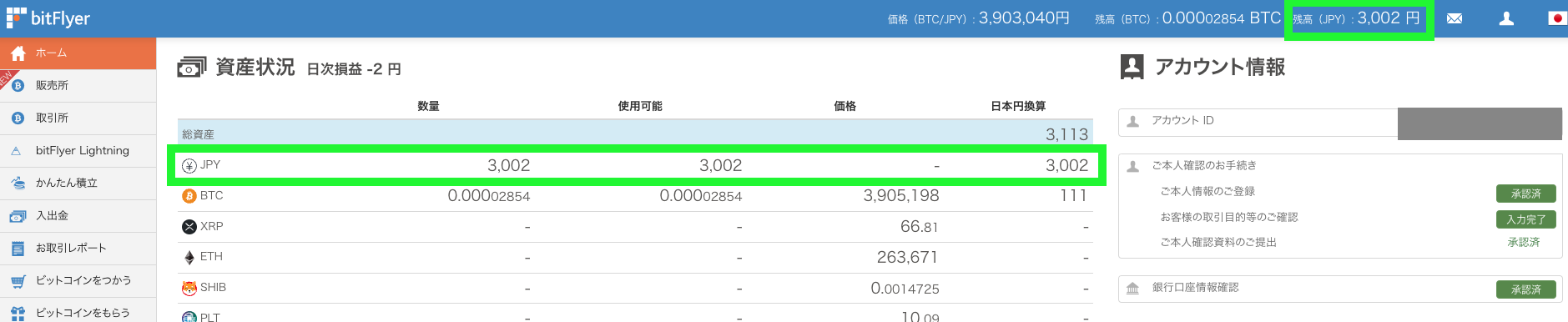Click the SHIB price 0.0014725
This screenshot has width=1568, height=322.
(x=905, y=289)
